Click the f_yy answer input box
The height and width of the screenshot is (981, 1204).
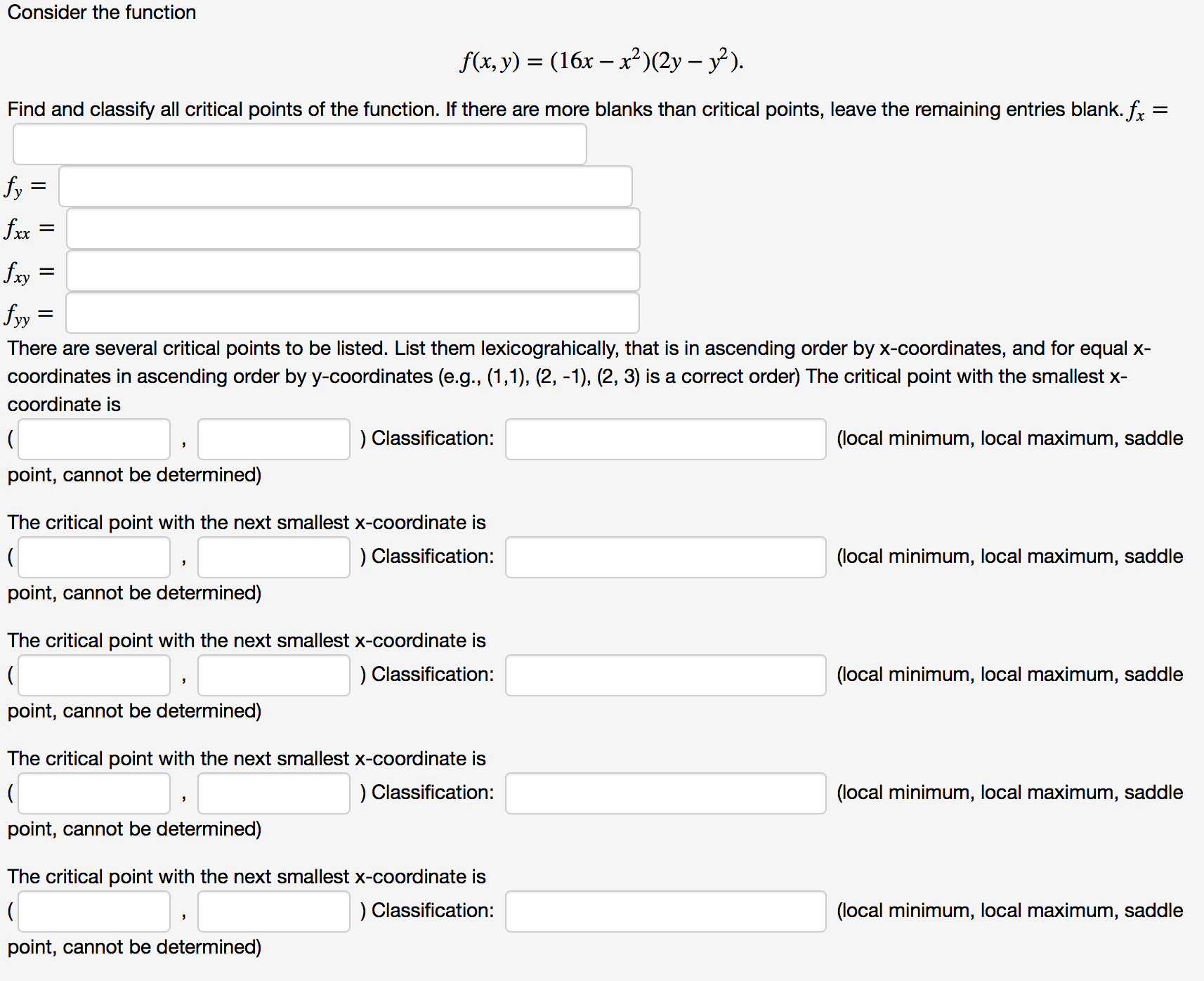pyautogui.click(x=352, y=313)
